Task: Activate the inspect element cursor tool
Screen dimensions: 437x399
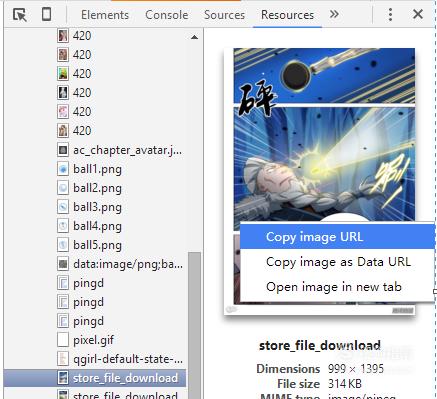Action: [x=20, y=15]
